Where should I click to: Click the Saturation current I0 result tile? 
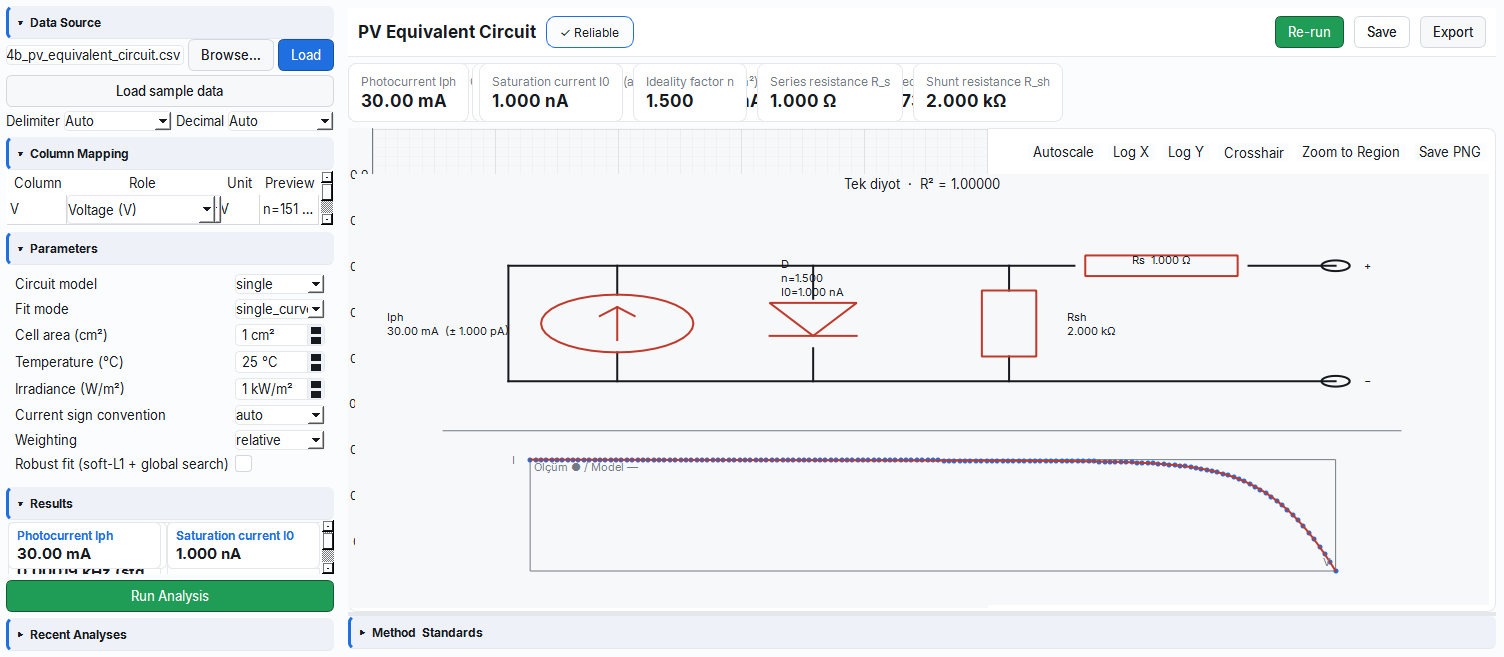[x=243, y=545]
